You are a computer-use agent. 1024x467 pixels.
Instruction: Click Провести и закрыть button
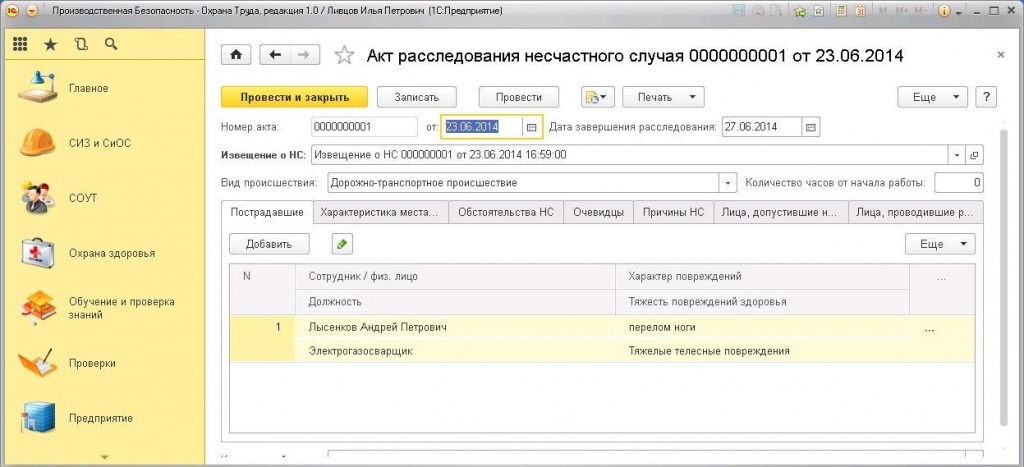pos(295,97)
